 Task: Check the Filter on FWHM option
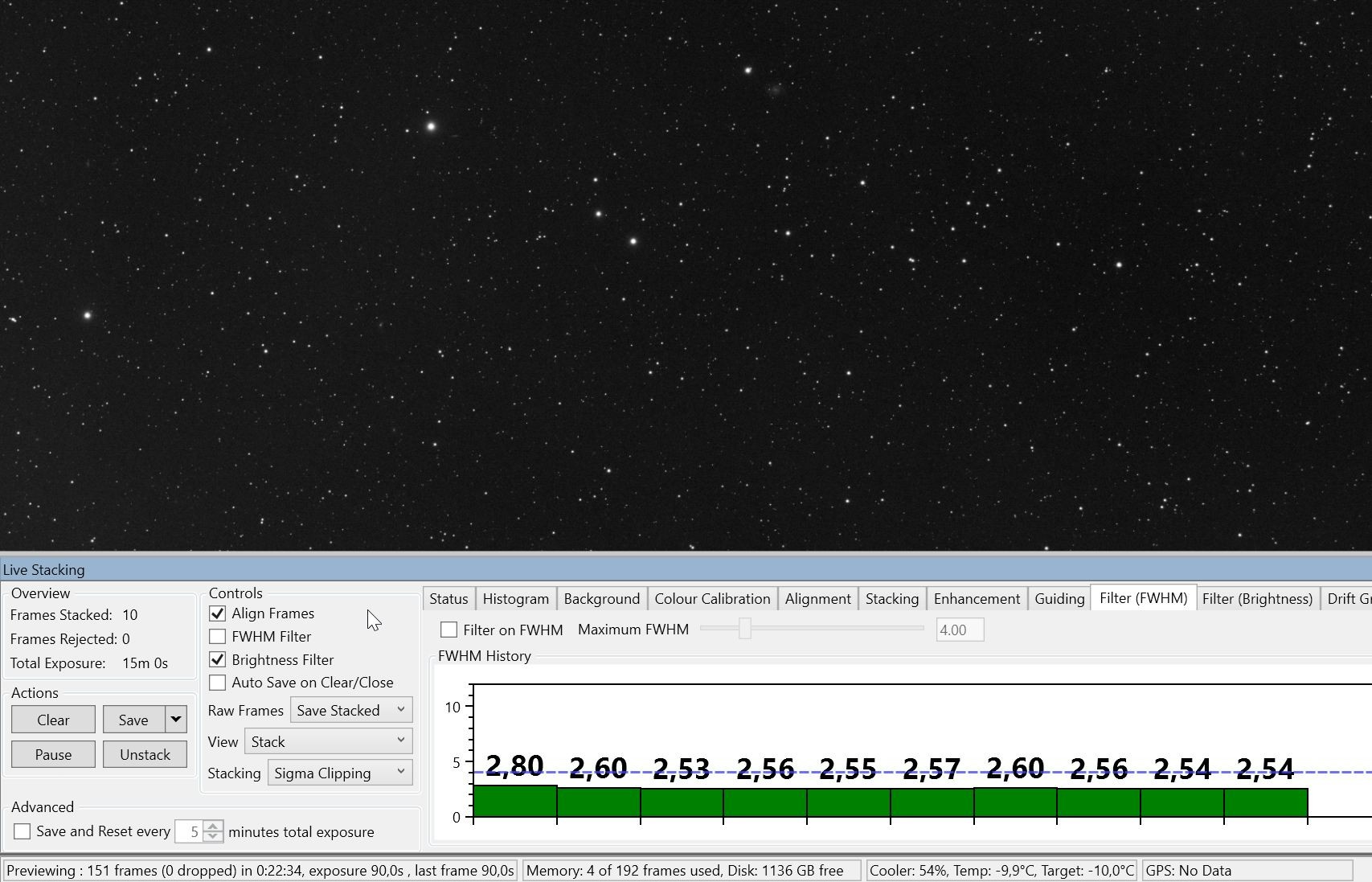(x=449, y=630)
